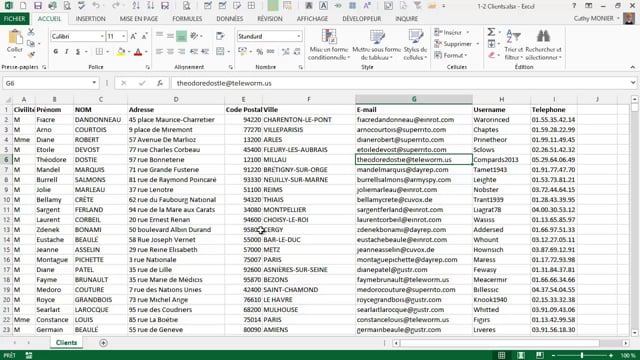Open Styles de cellules gallery

tap(415, 44)
